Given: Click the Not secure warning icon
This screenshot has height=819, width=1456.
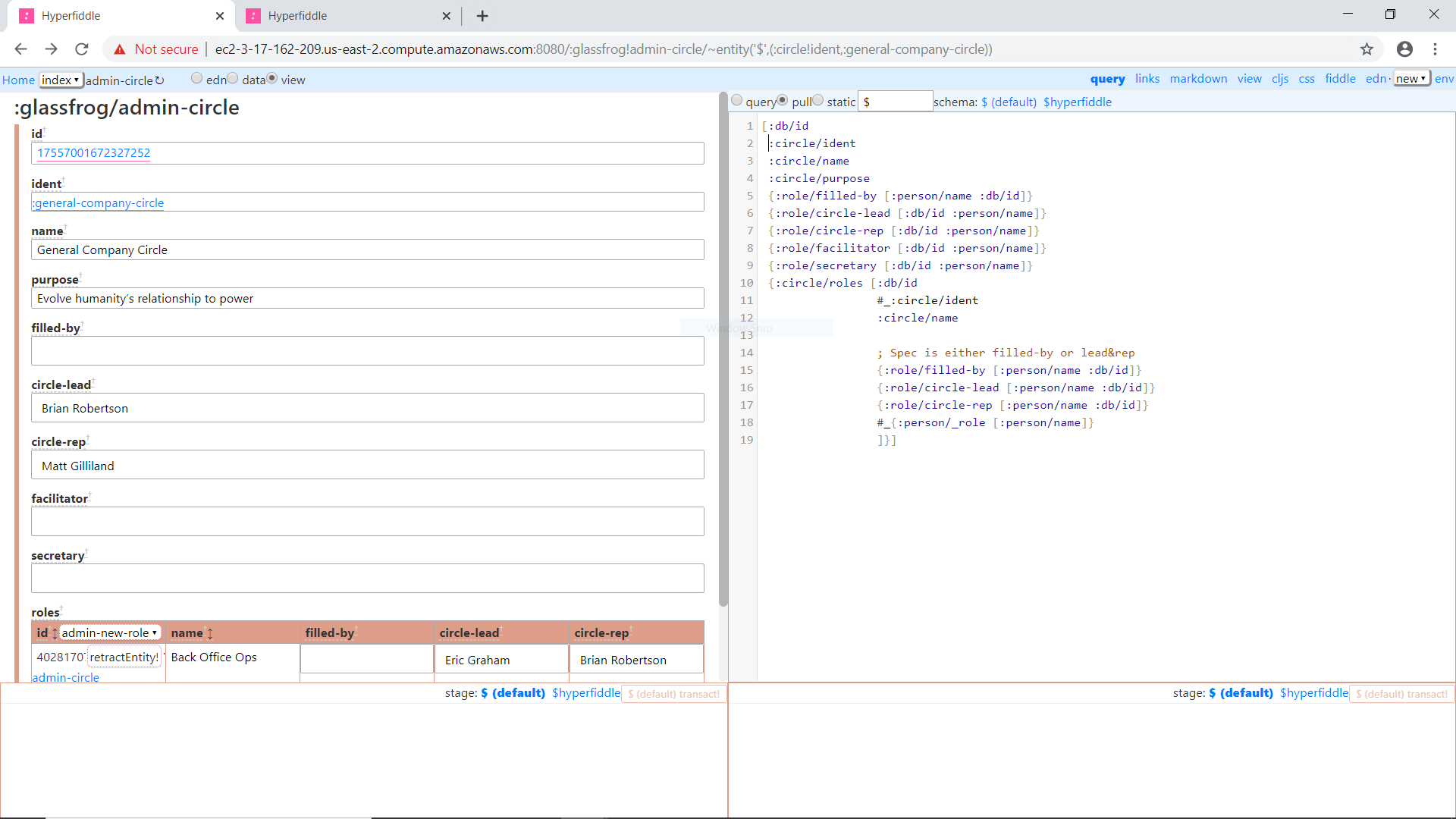Looking at the screenshot, I should pyautogui.click(x=120, y=49).
